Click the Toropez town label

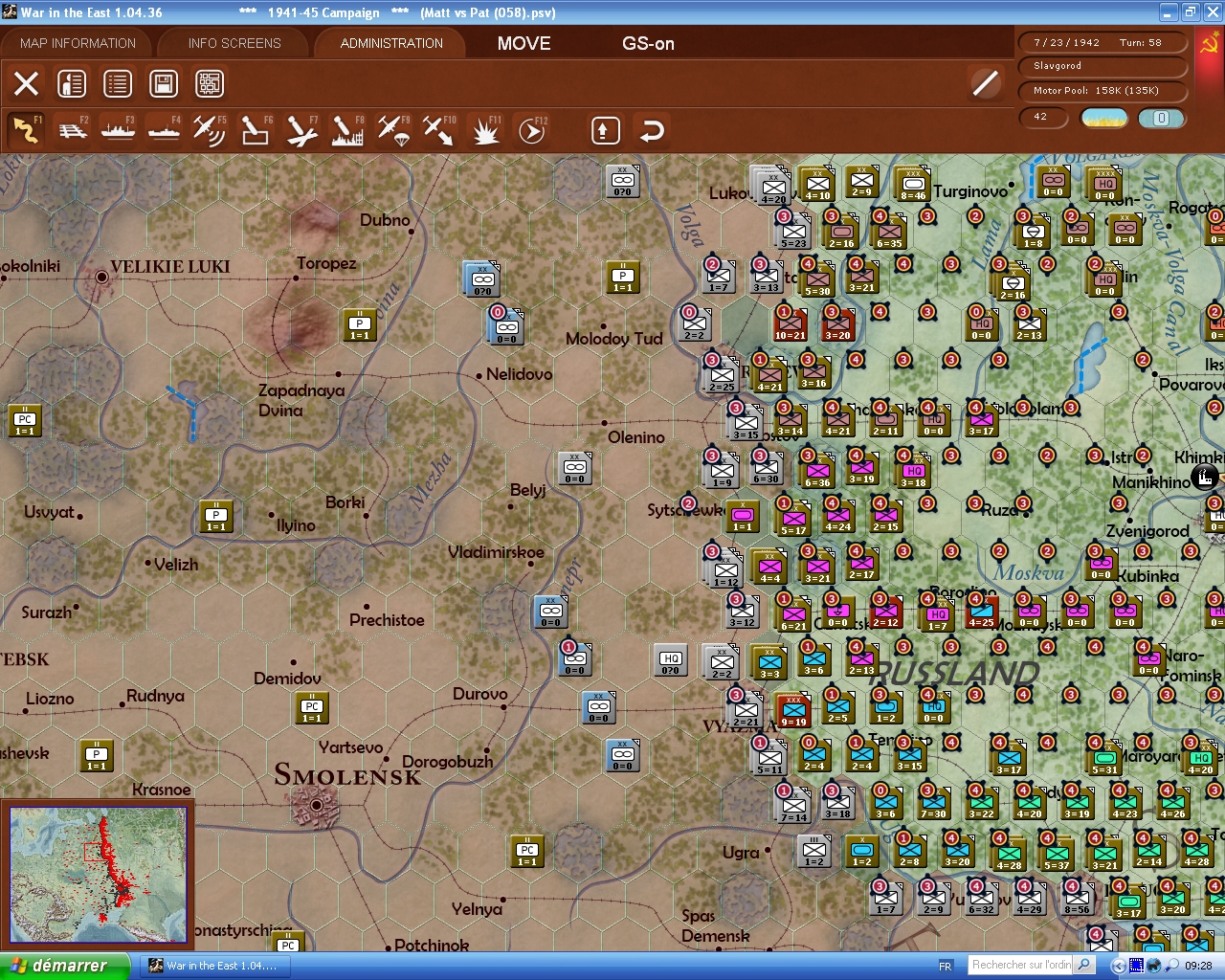click(x=326, y=263)
